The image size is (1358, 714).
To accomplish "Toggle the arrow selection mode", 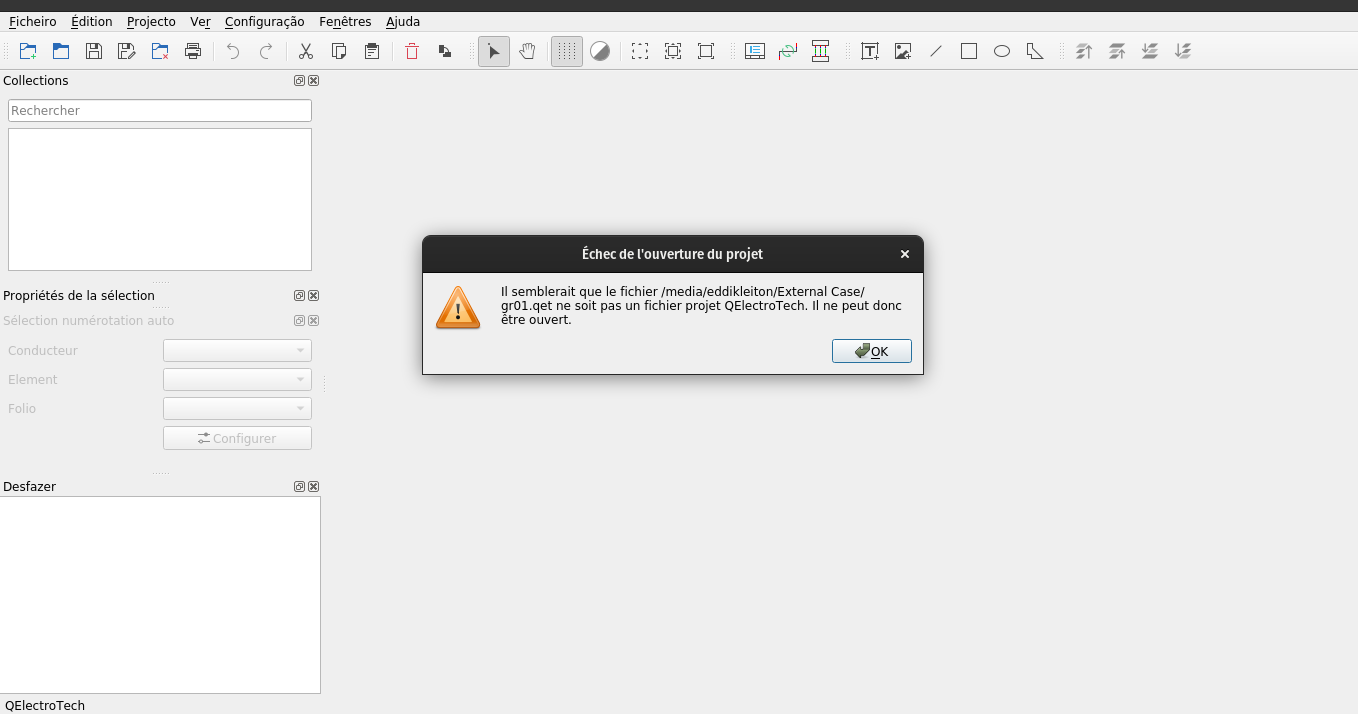I will 494,51.
